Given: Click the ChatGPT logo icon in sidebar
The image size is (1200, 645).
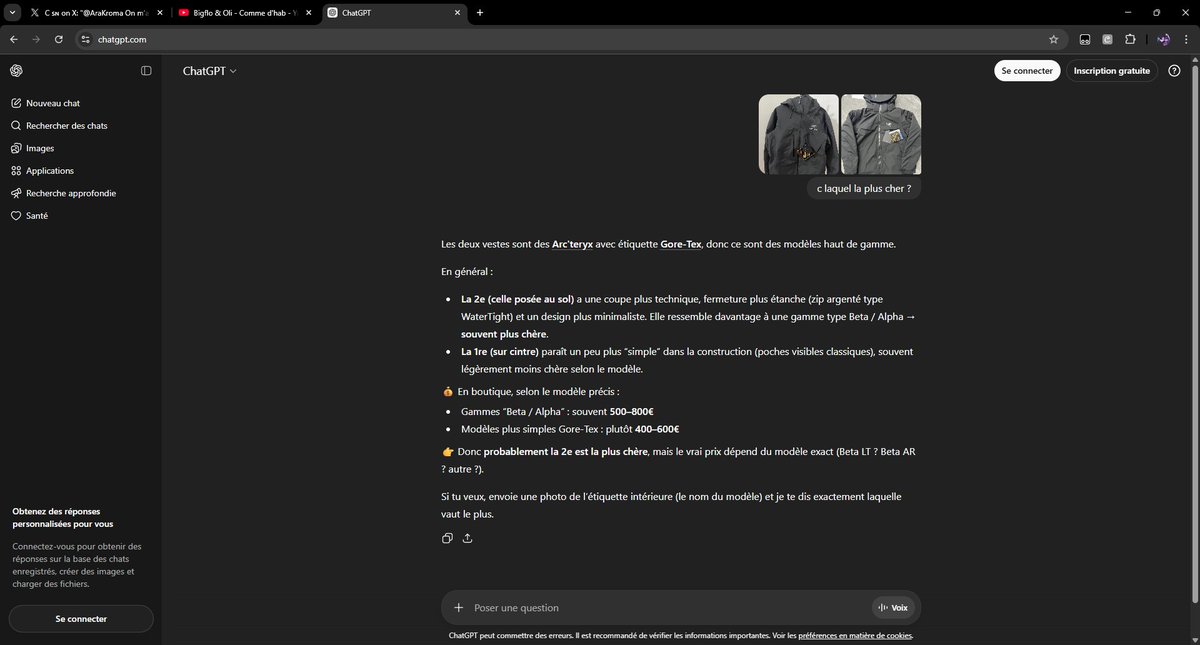Looking at the screenshot, I should point(16,71).
